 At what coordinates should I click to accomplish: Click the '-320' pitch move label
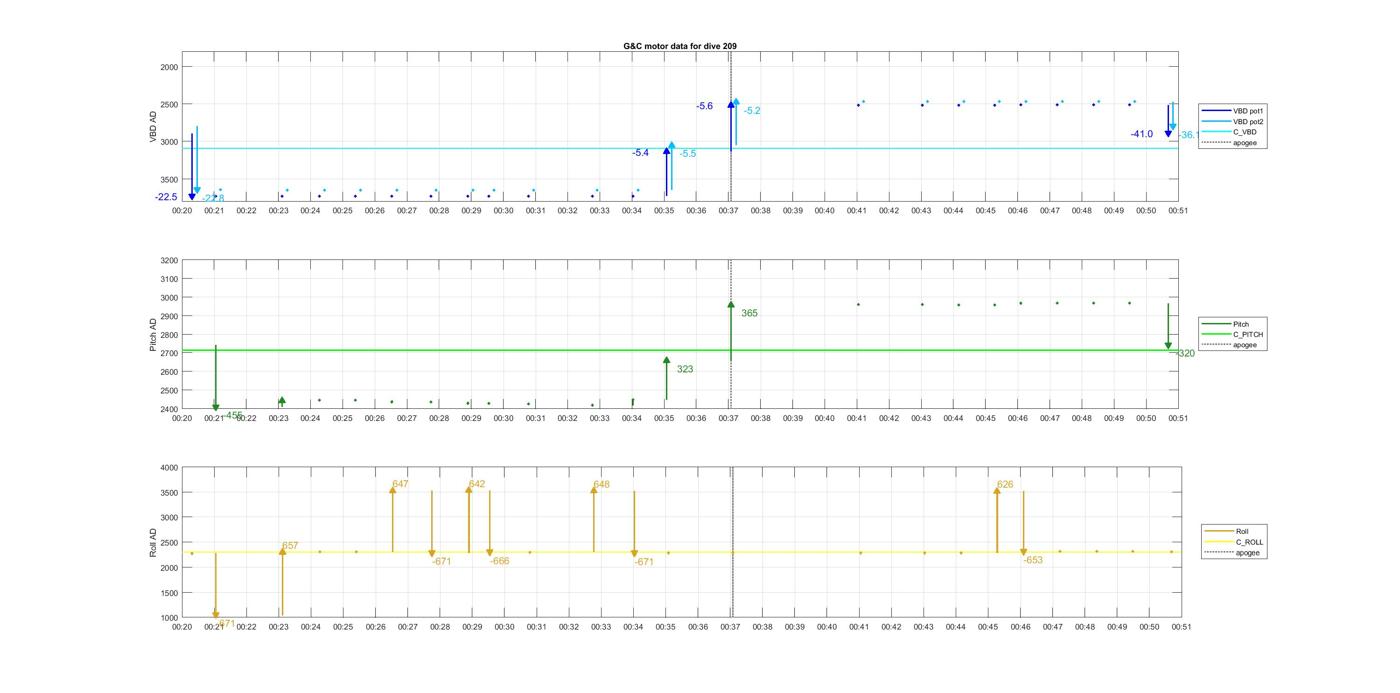point(1184,353)
